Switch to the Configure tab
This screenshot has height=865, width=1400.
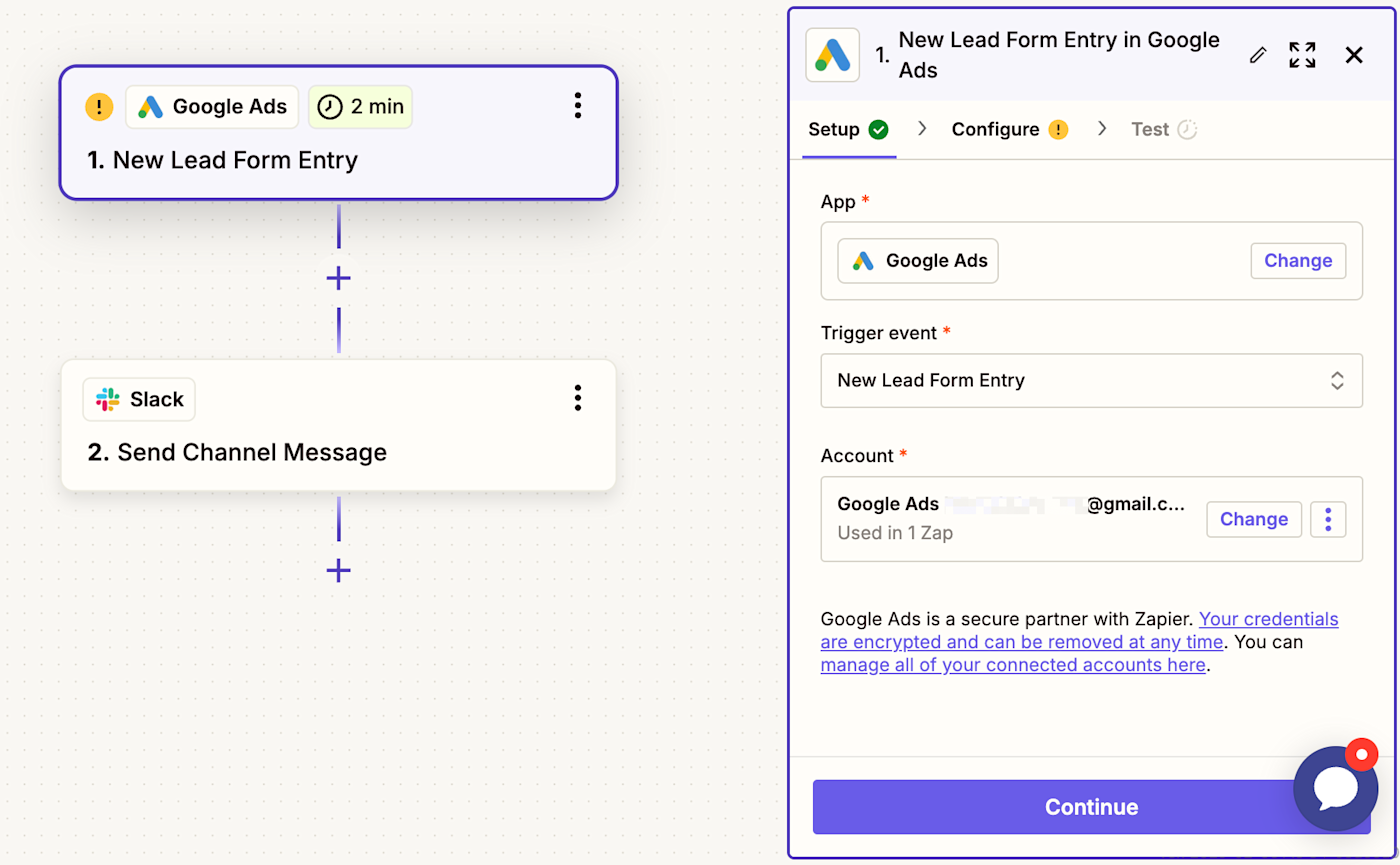click(x=1010, y=129)
